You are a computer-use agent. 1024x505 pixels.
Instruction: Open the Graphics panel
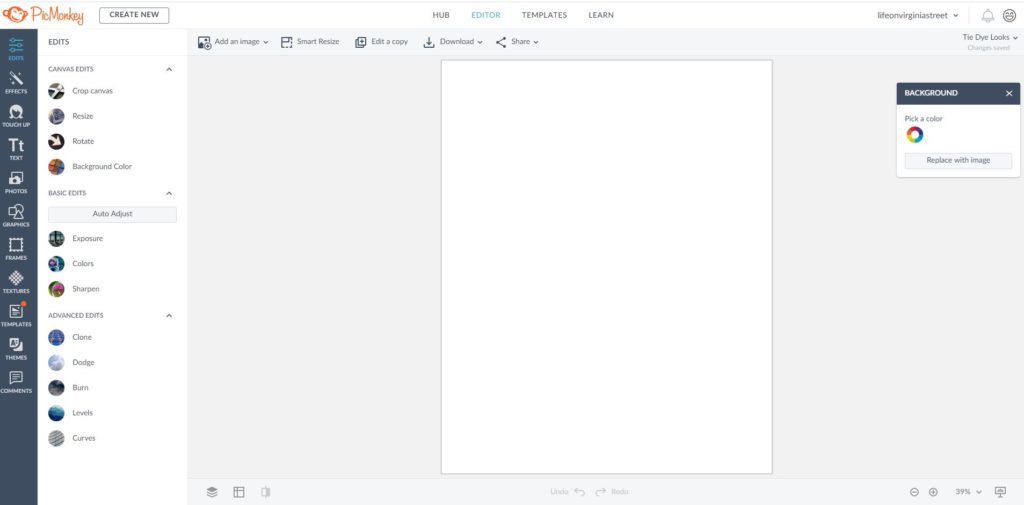(16, 215)
